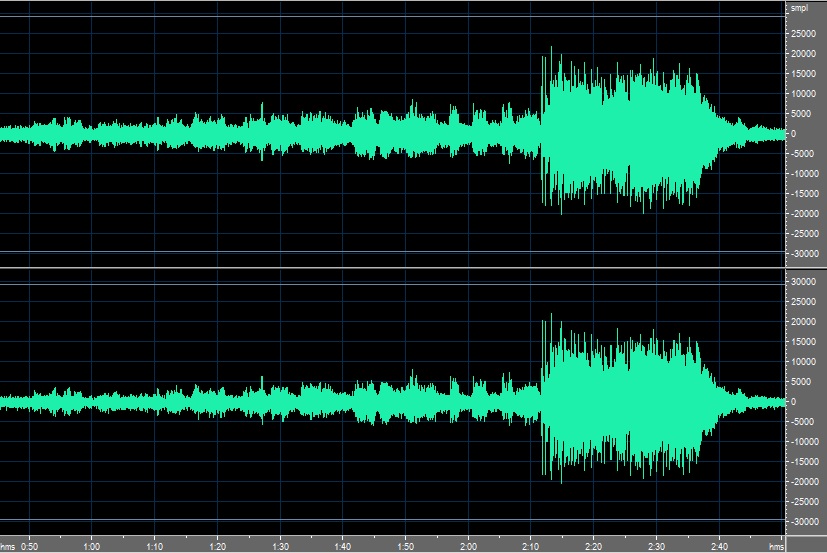Click positive 25000 on the upper channel scale

803,34
